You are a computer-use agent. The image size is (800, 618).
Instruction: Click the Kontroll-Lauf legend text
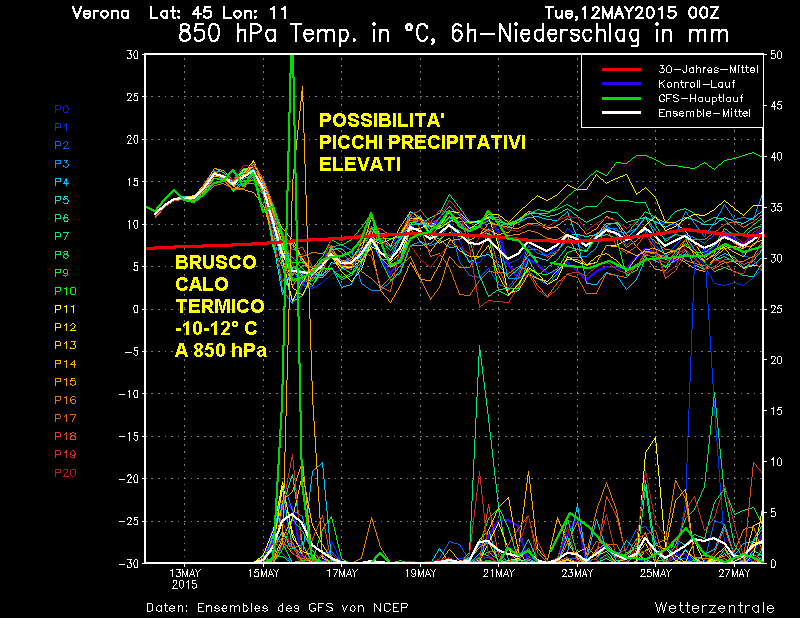click(696, 84)
